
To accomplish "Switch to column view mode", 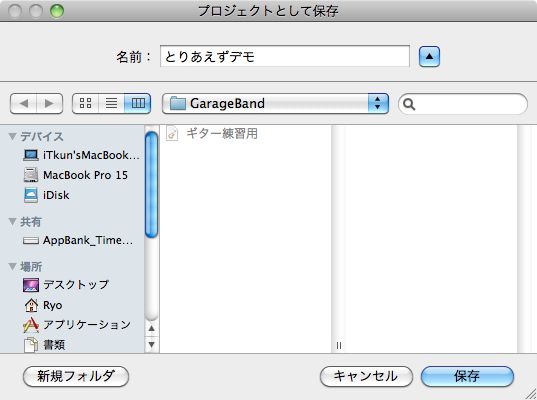I will pos(138,103).
